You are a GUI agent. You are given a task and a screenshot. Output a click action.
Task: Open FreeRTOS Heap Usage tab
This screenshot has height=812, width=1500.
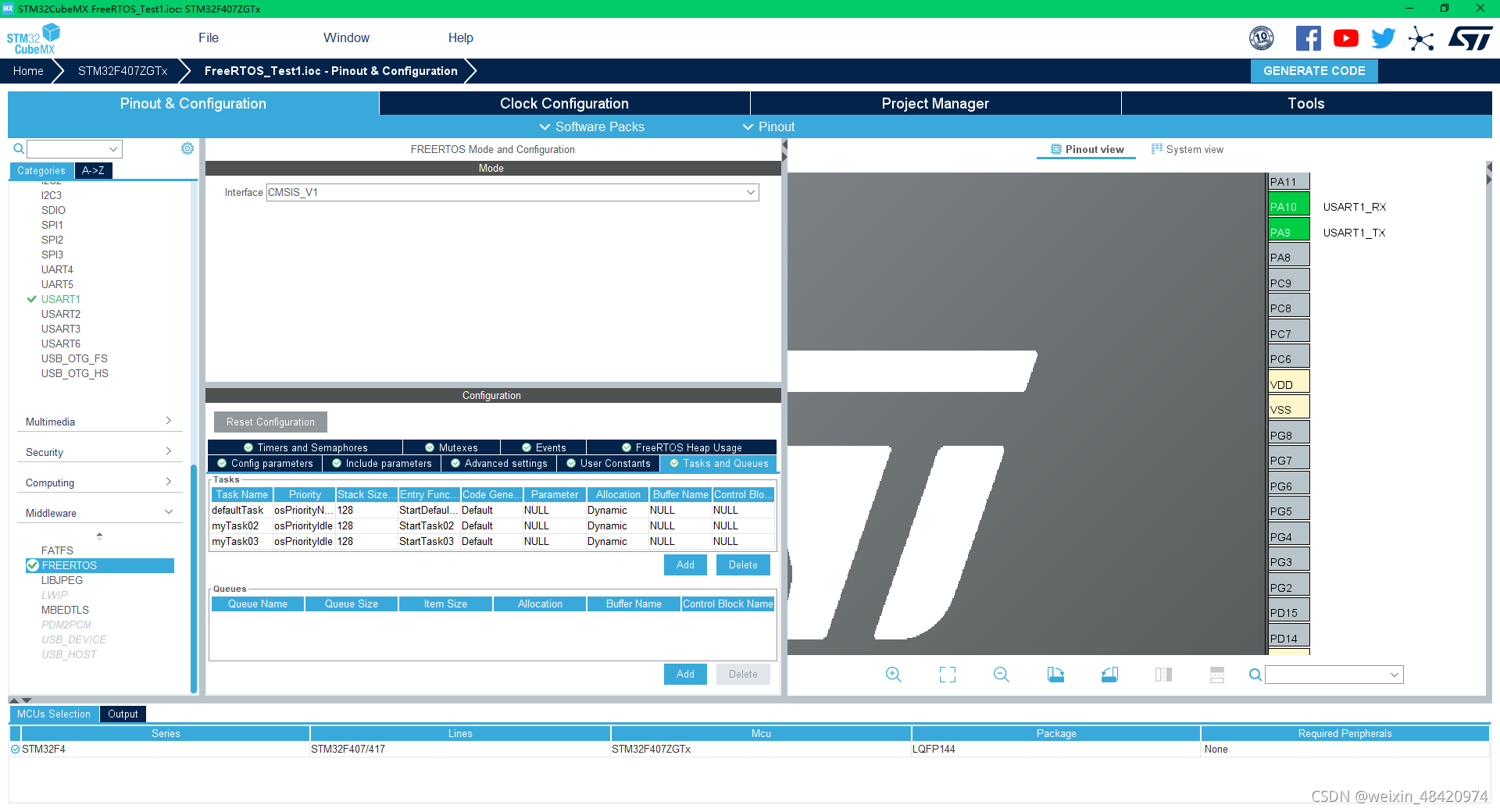pyautogui.click(x=681, y=447)
